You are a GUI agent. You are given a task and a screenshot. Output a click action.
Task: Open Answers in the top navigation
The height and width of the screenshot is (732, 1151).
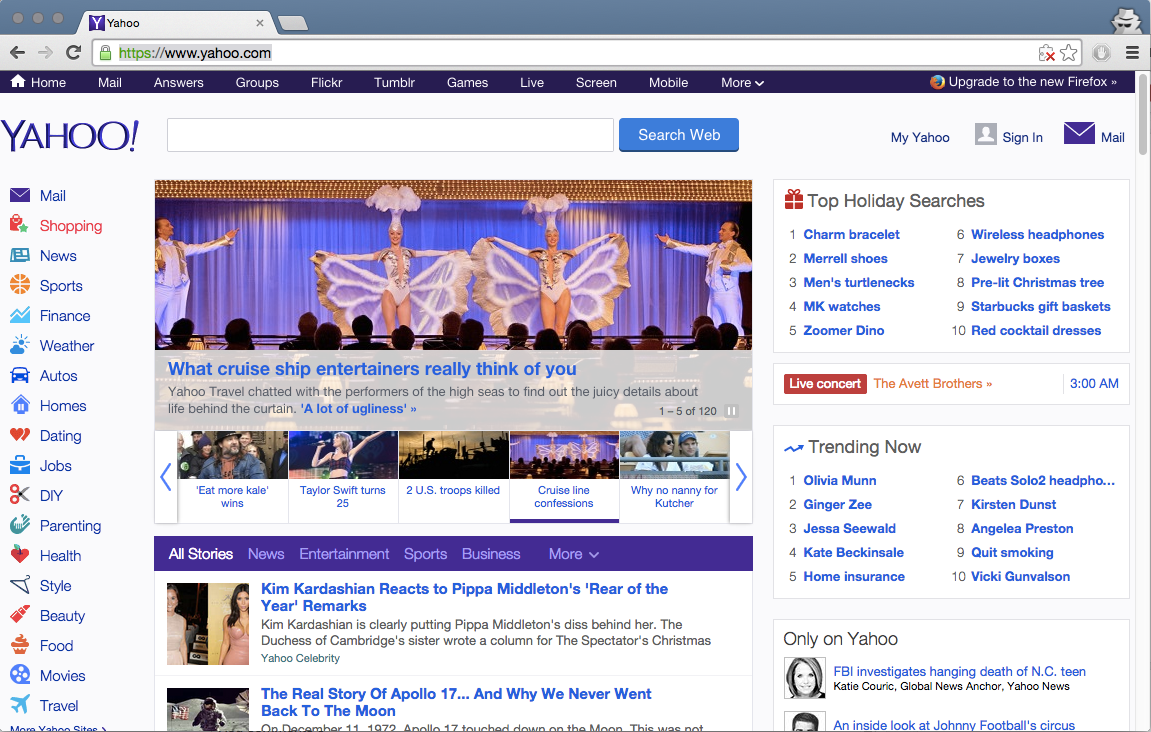[x=178, y=82]
